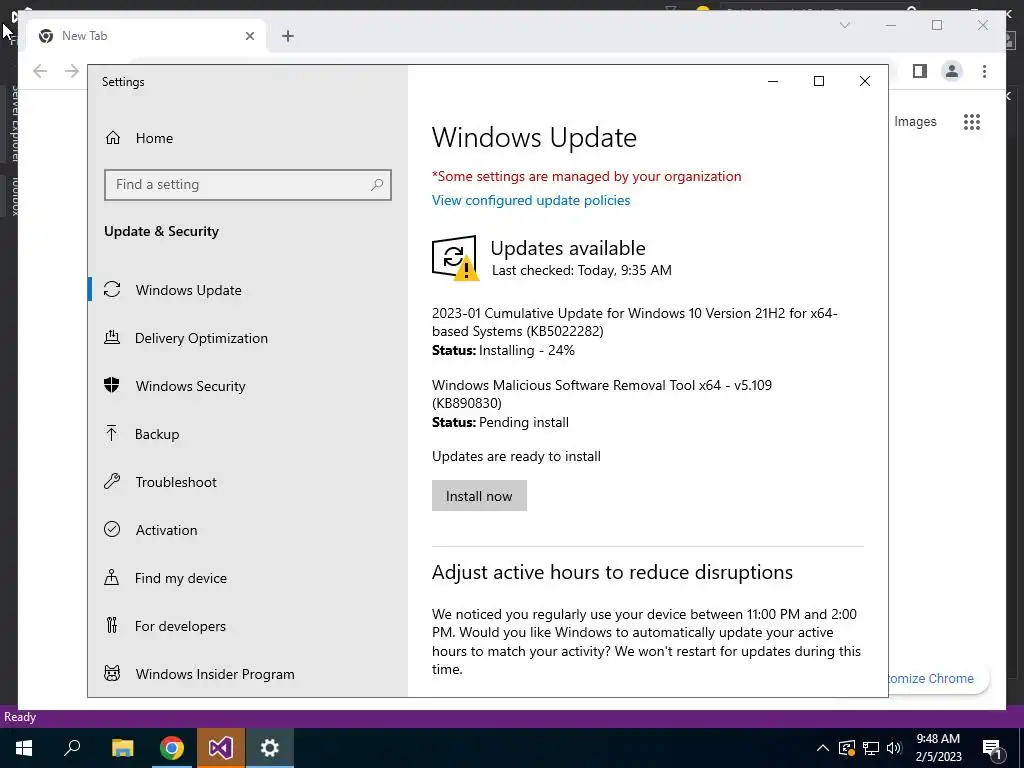The height and width of the screenshot is (768, 1024).
Task: Open a new tab in Chrome
Action: coord(288,36)
